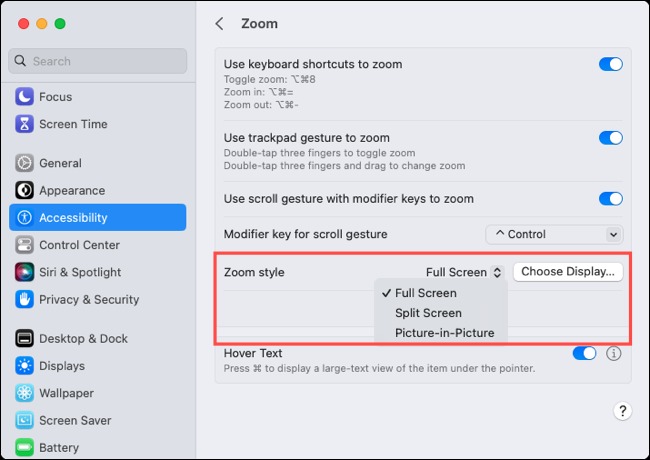Disable keyboard shortcuts to zoom
Viewport: 650px width, 460px height.
pos(611,64)
